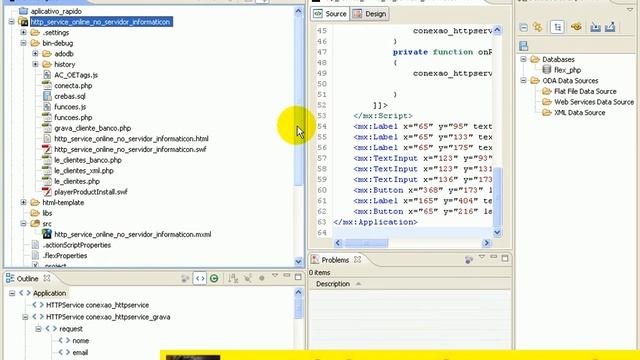640x360 pixels.
Task: Collapse the bin-debug folder
Action: pyautogui.click(x=23, y=43)
